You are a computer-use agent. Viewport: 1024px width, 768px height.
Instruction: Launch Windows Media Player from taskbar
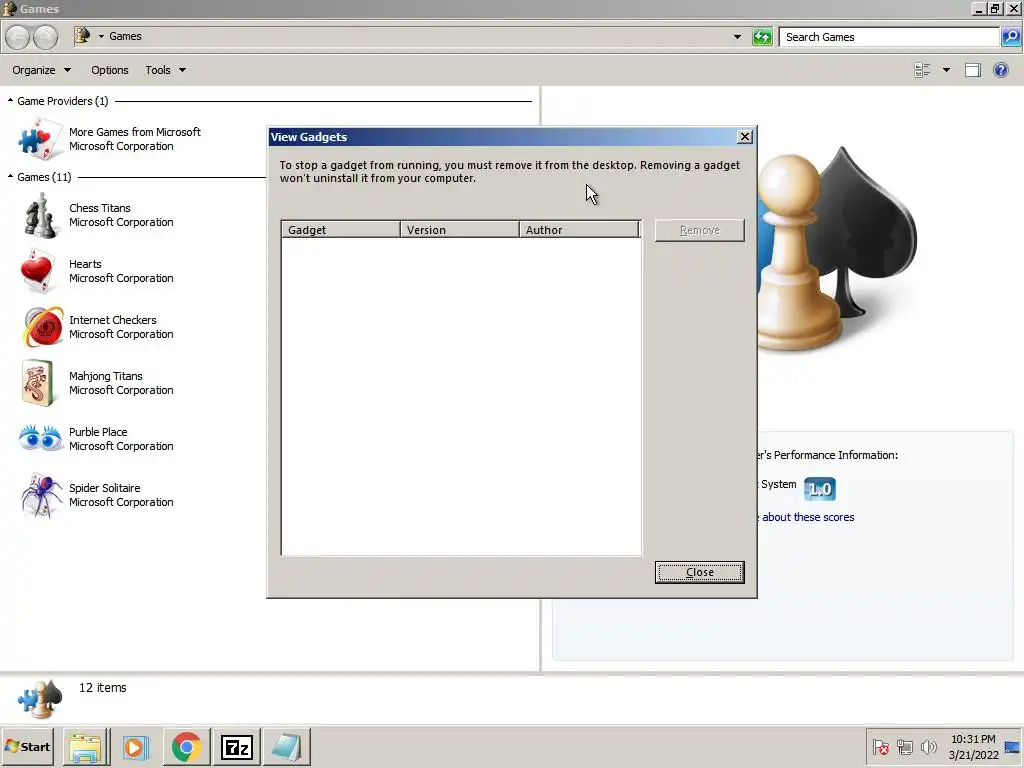pyautogui.click(x=135, y=747)
